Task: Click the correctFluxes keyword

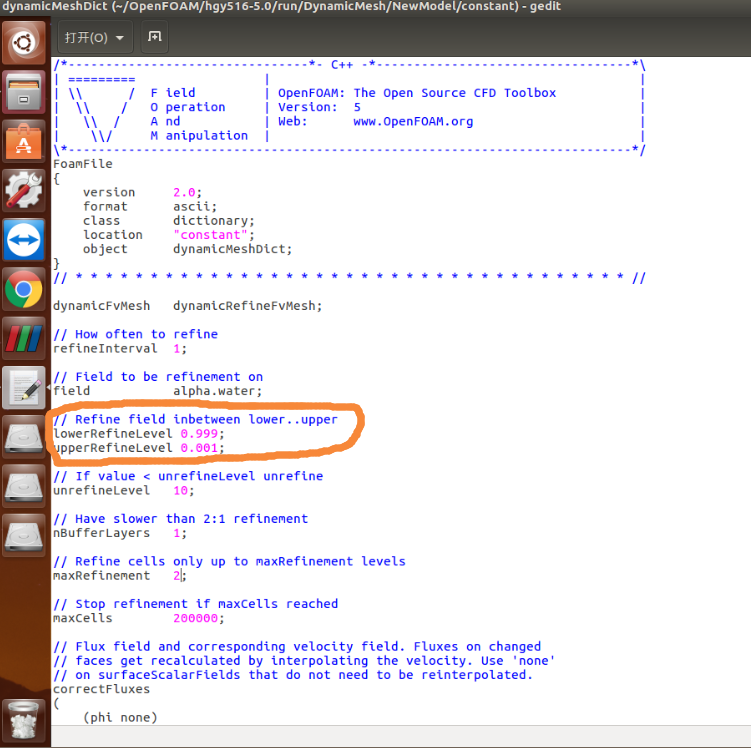Action: (x=102, y=689)
